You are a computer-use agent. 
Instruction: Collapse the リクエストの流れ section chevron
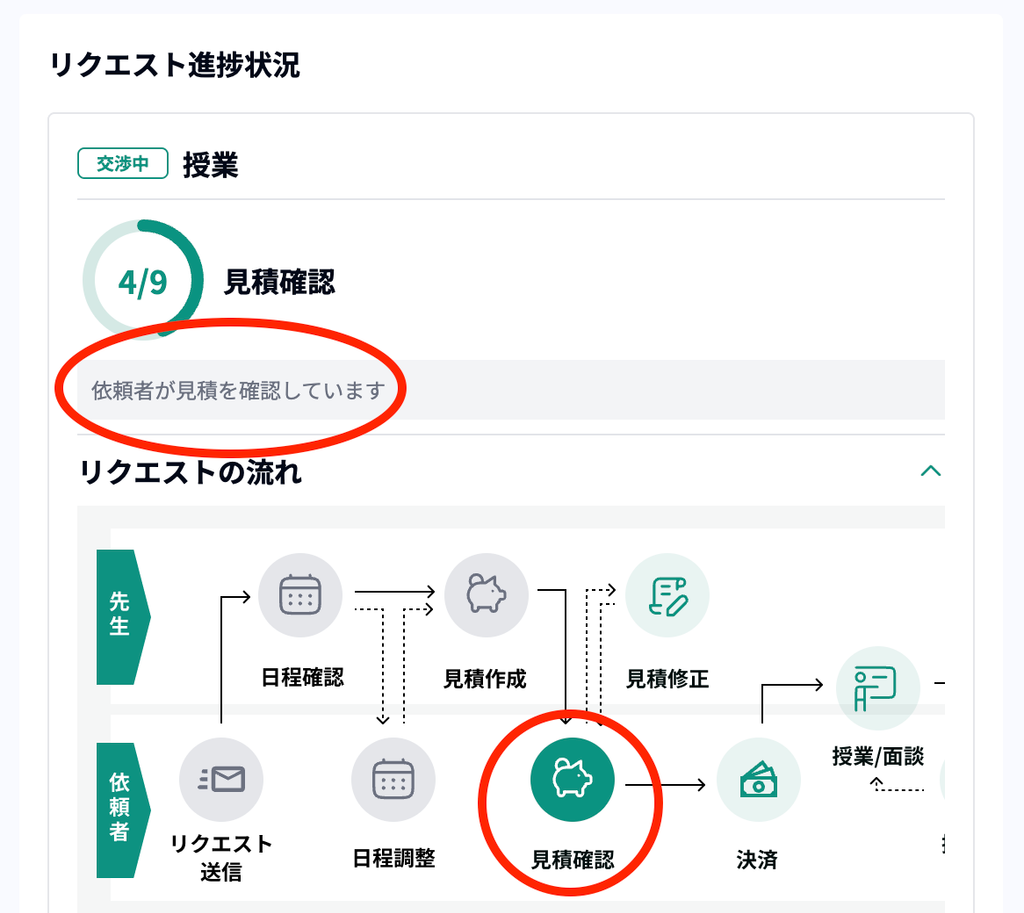[x=931, y=471]
